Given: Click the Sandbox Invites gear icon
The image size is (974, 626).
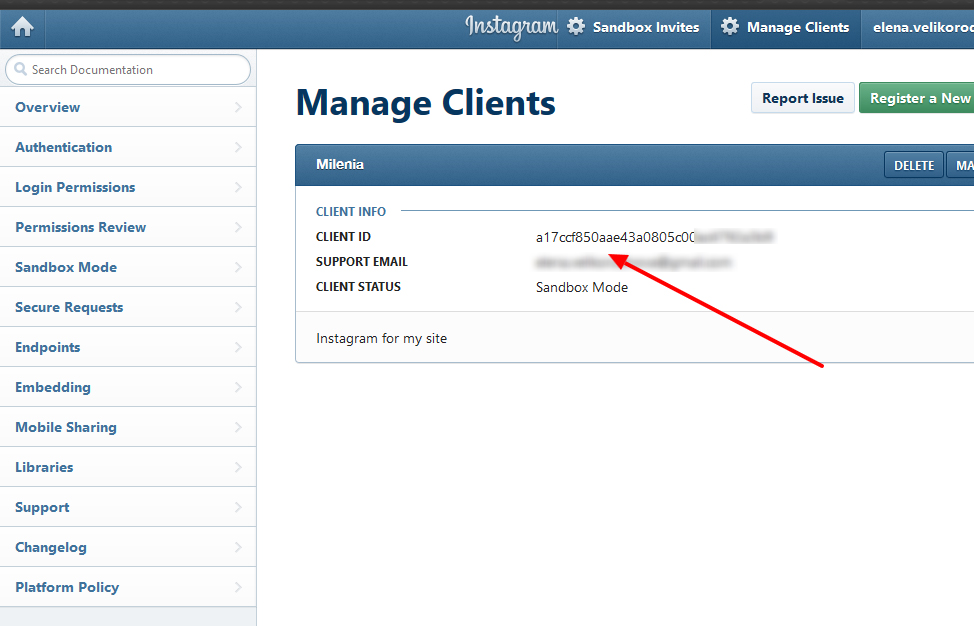Looking at the screenshot, I should [576, 27].
